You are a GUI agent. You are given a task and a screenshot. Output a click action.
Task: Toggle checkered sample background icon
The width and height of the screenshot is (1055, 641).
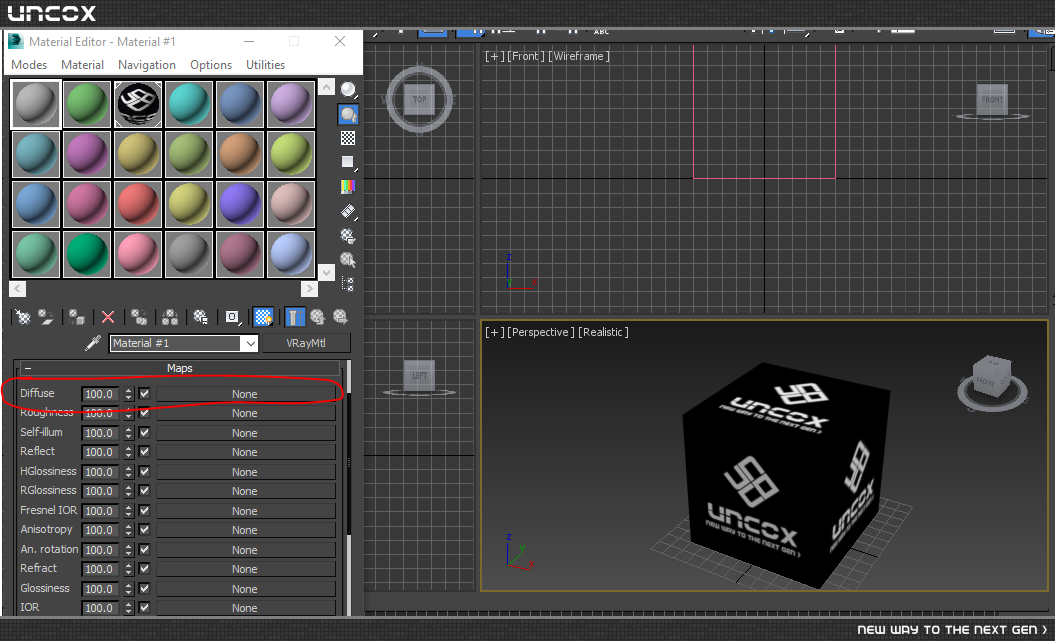pyautogui.click(x=348, y=138)
